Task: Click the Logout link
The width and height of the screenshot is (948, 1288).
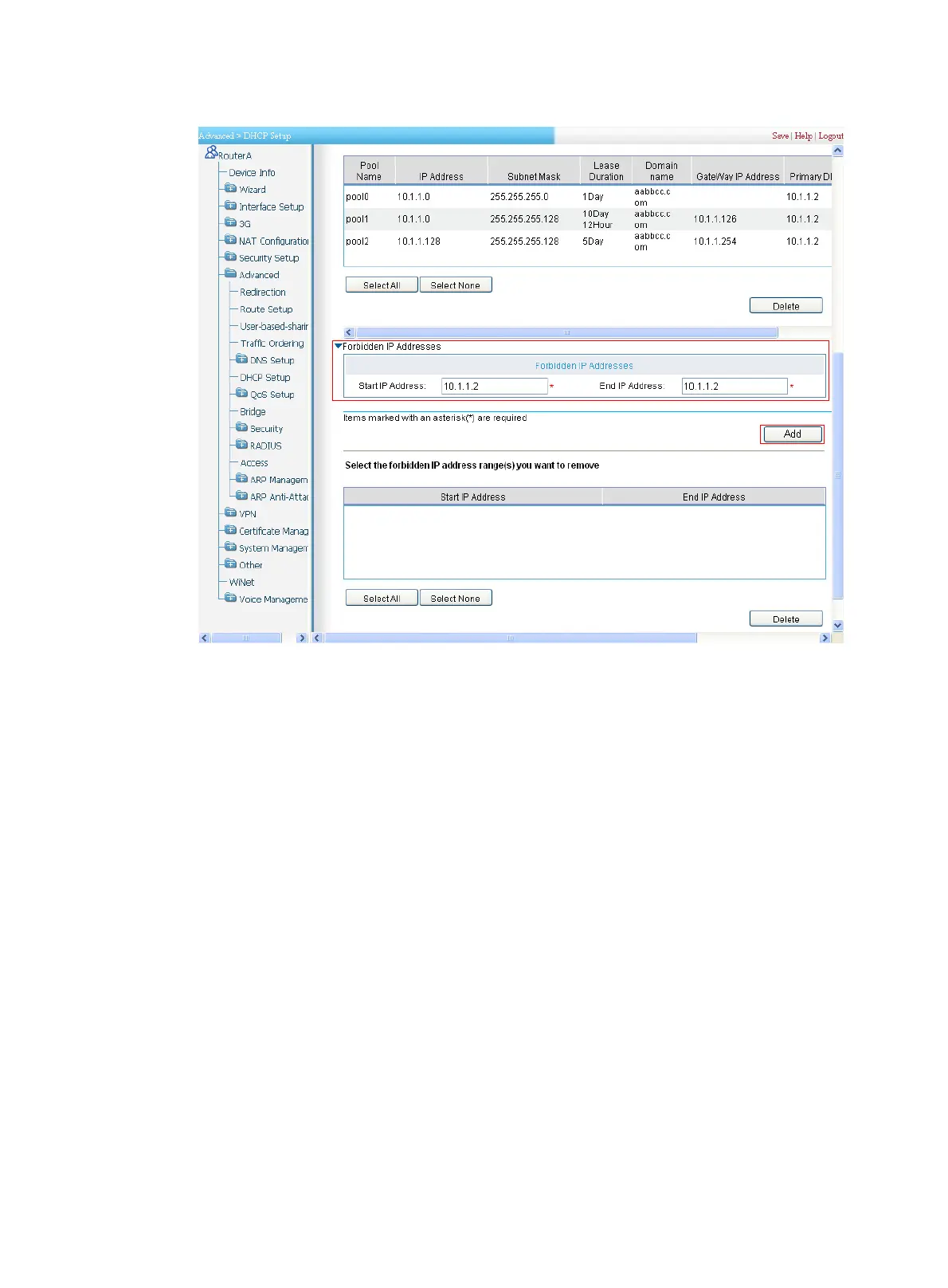Action: click(x=830, y=136)
